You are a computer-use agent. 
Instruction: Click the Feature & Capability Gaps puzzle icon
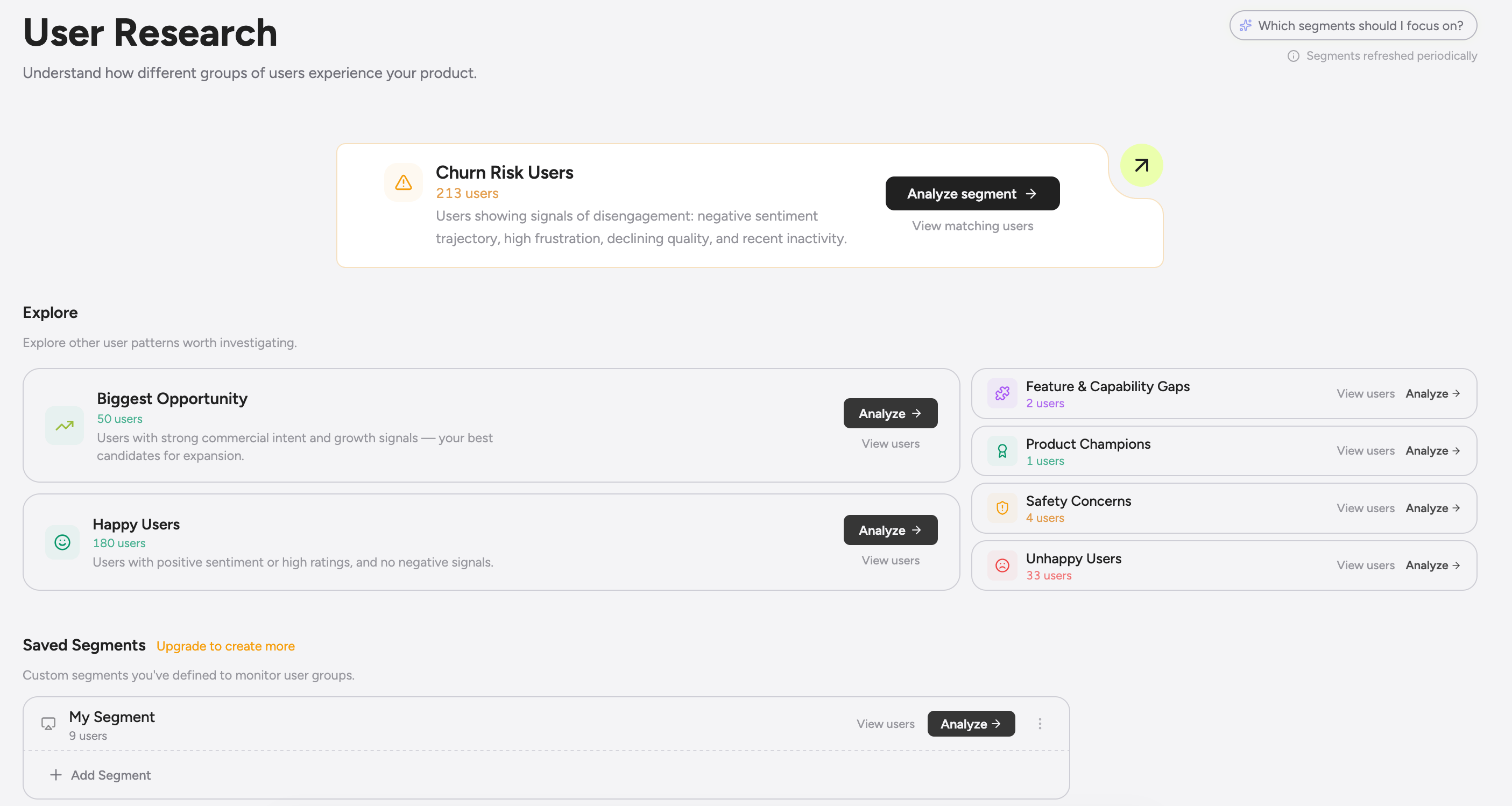point(1002,393)
